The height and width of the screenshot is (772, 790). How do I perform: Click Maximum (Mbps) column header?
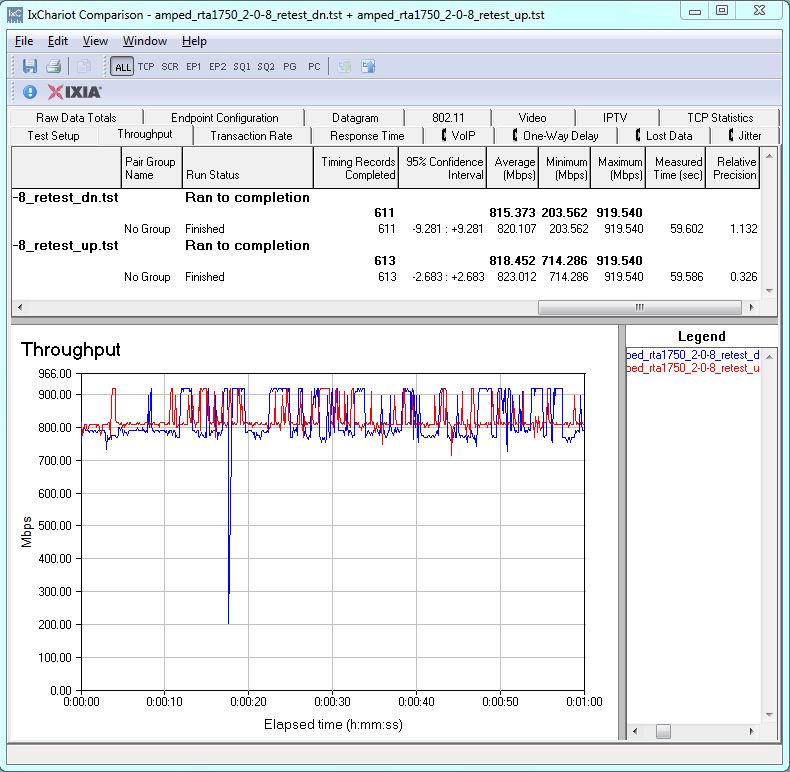[618, 168]
